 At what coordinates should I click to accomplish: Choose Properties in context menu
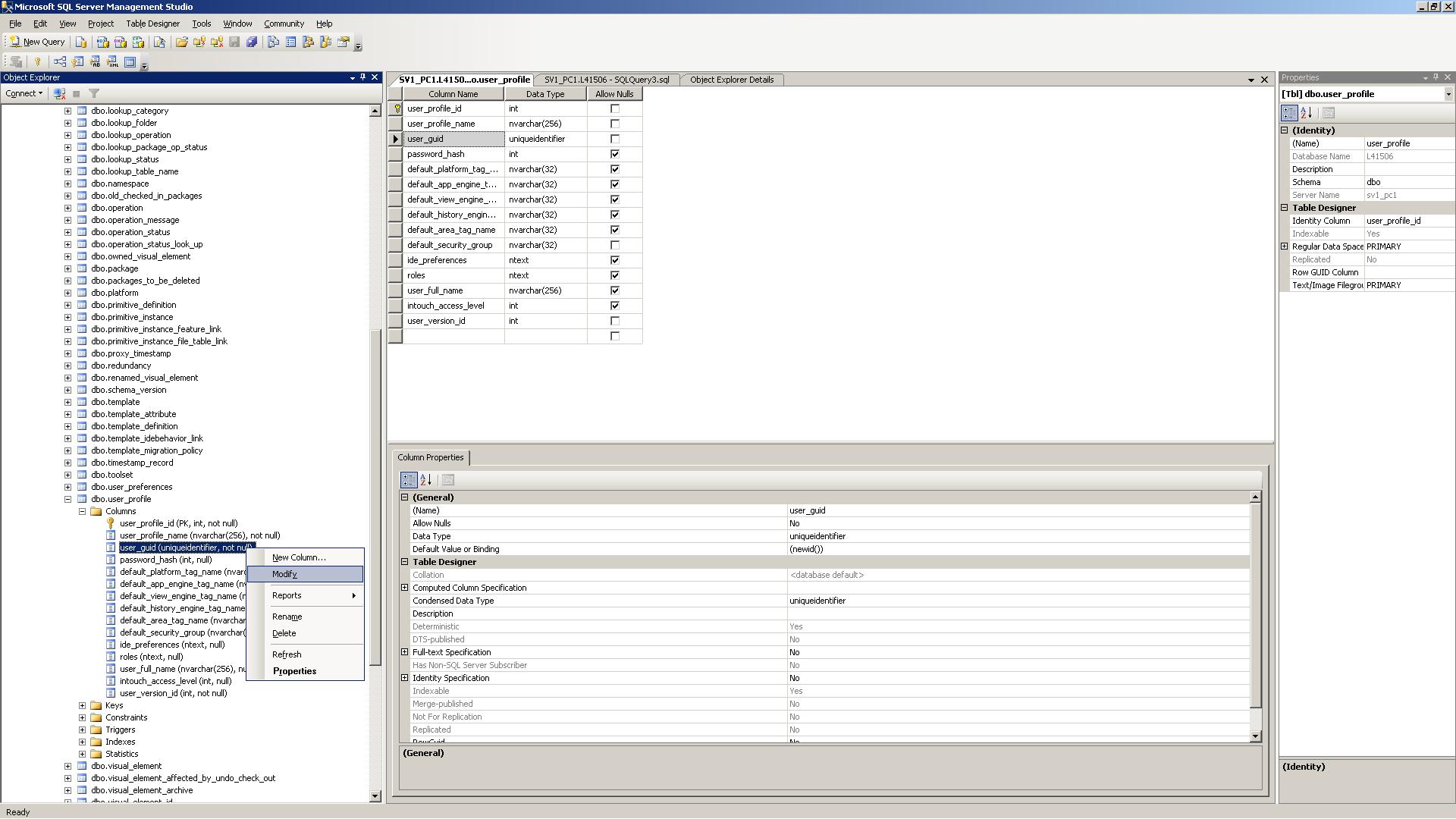(306, 671)
